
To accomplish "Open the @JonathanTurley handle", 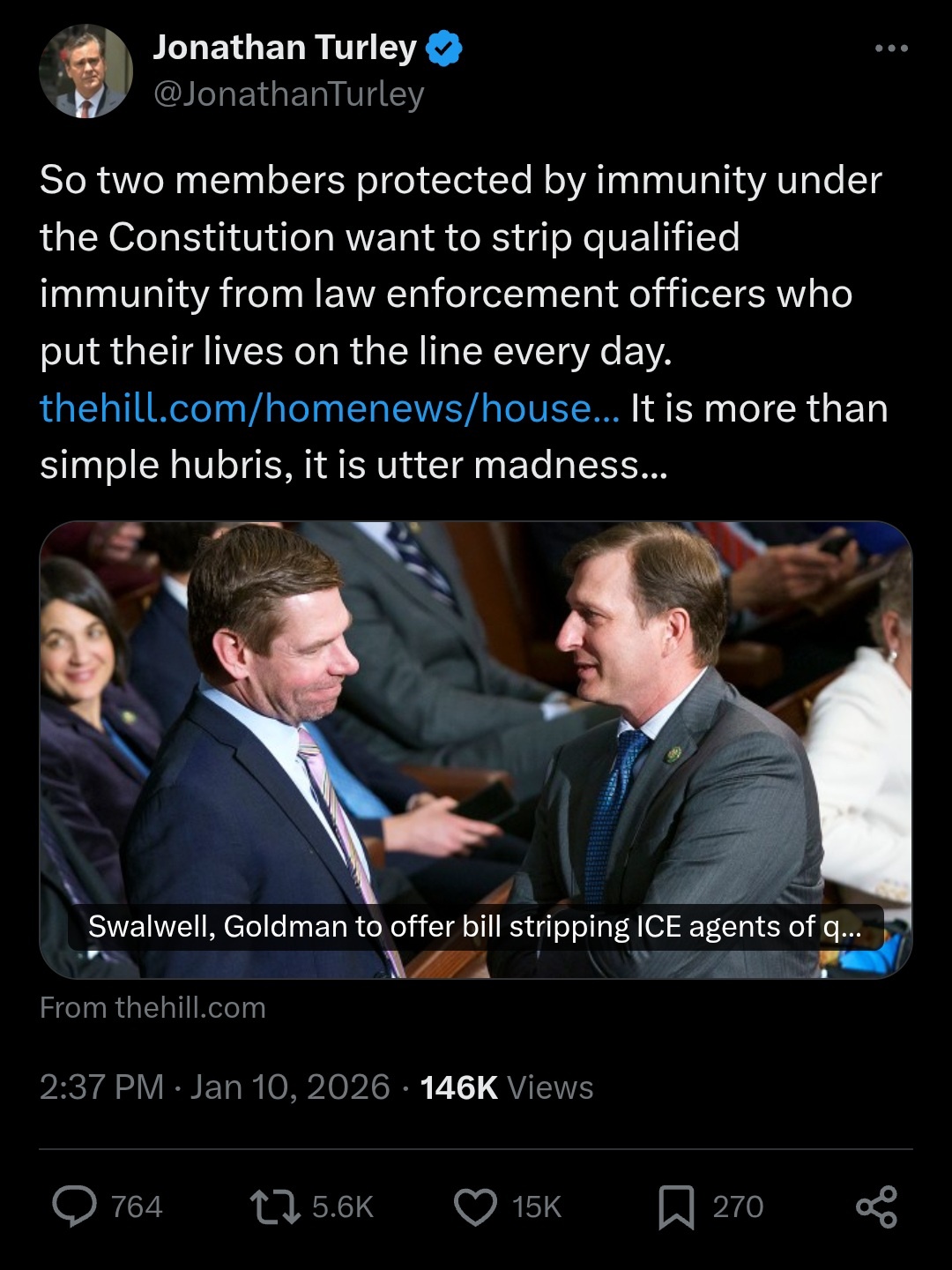I will pyautogui.click(x=289, y=93).
